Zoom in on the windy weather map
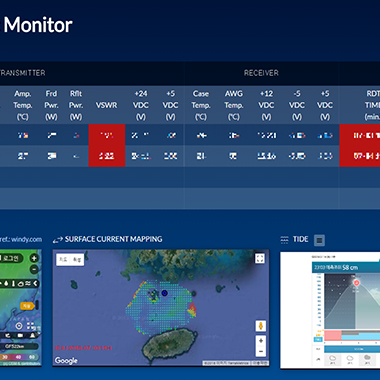The image size is (380, 380). pos(34,258)
